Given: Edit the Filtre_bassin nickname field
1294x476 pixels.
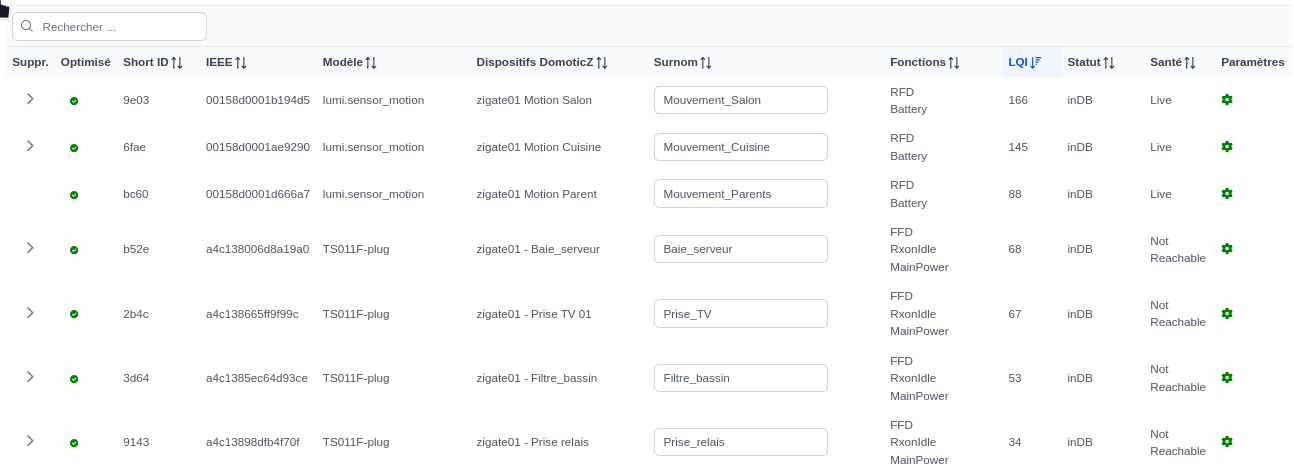Looking at the screenshot, I should (741, 378).
